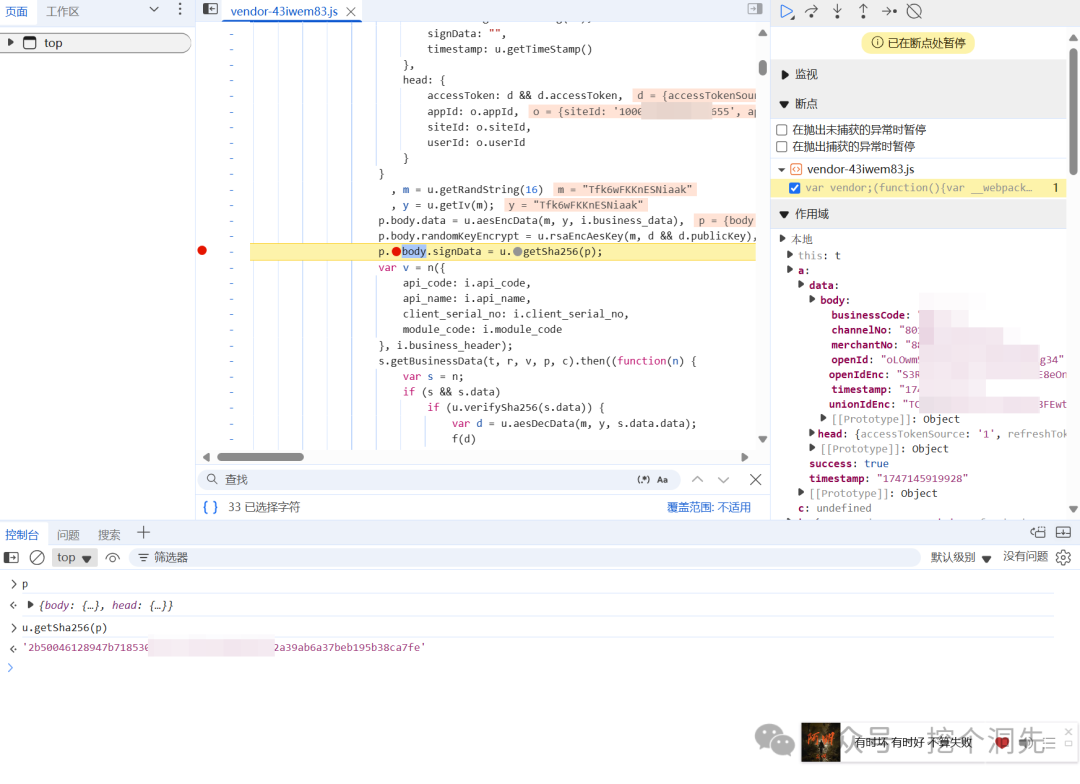Click the debugger sidebar vertical scrollbar
1080x784 pixels.
pos(1073,110)
